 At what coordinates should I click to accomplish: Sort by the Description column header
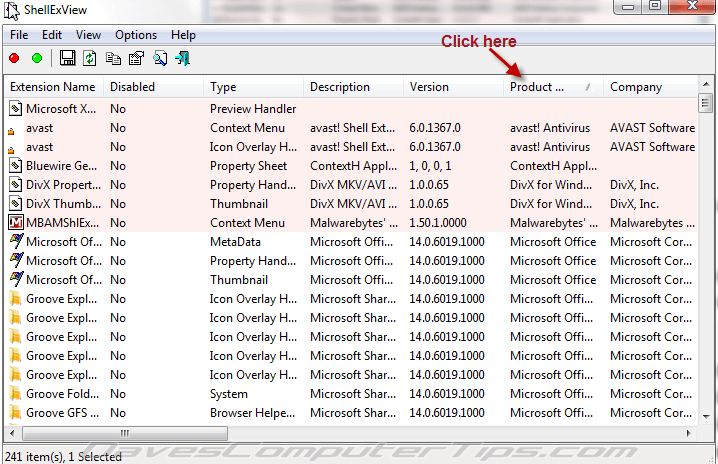(354, 87)
